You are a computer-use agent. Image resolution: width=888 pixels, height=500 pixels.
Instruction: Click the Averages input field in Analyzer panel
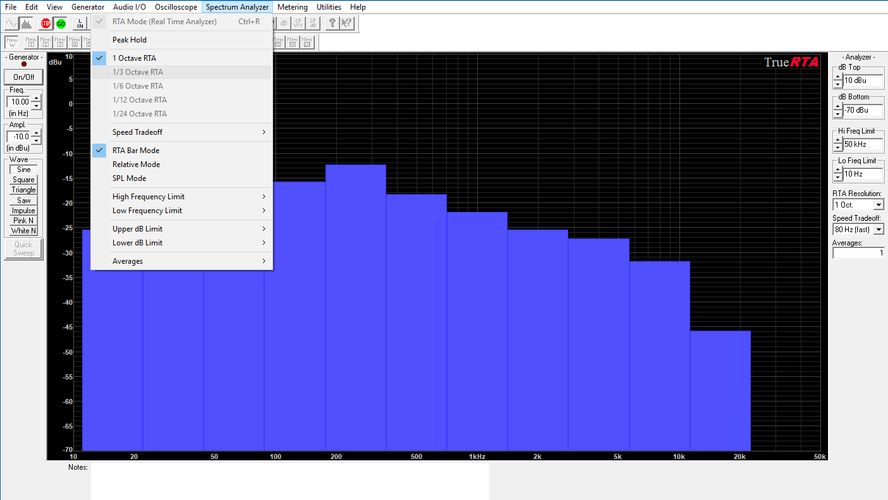(858, 253)
